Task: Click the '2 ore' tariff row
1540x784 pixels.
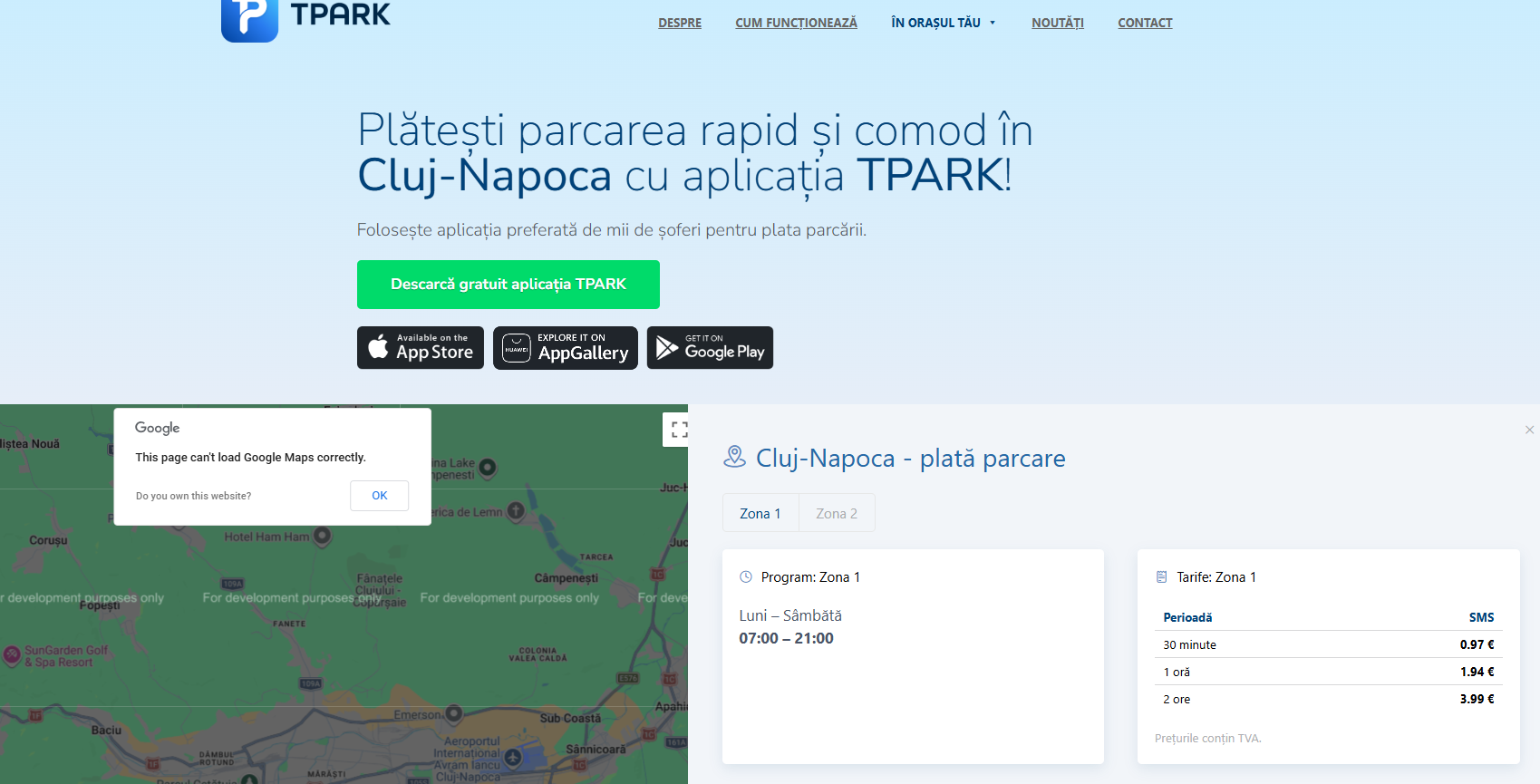Action: [x=1329, y=699]
